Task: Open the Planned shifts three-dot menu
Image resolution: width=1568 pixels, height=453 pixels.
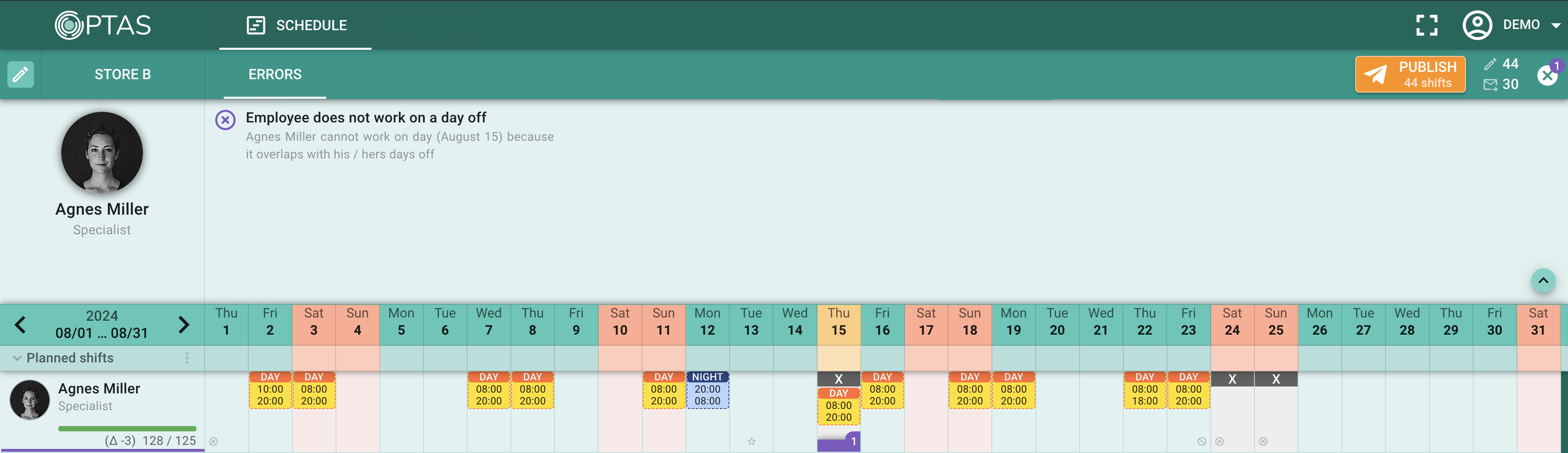Action: (x=187, y=358)
